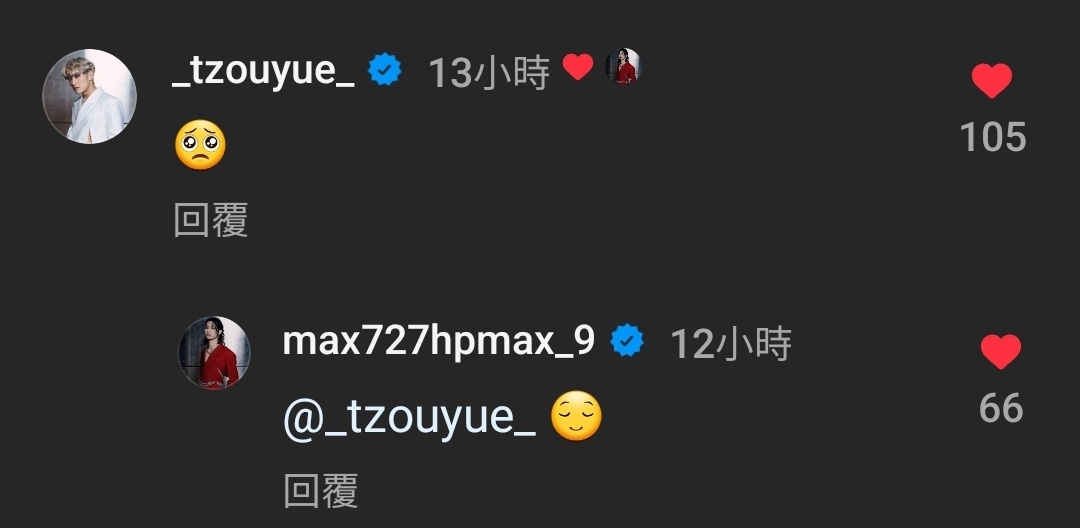Tap the verified badge beside _tzouyue_

(x=385, y=70)
